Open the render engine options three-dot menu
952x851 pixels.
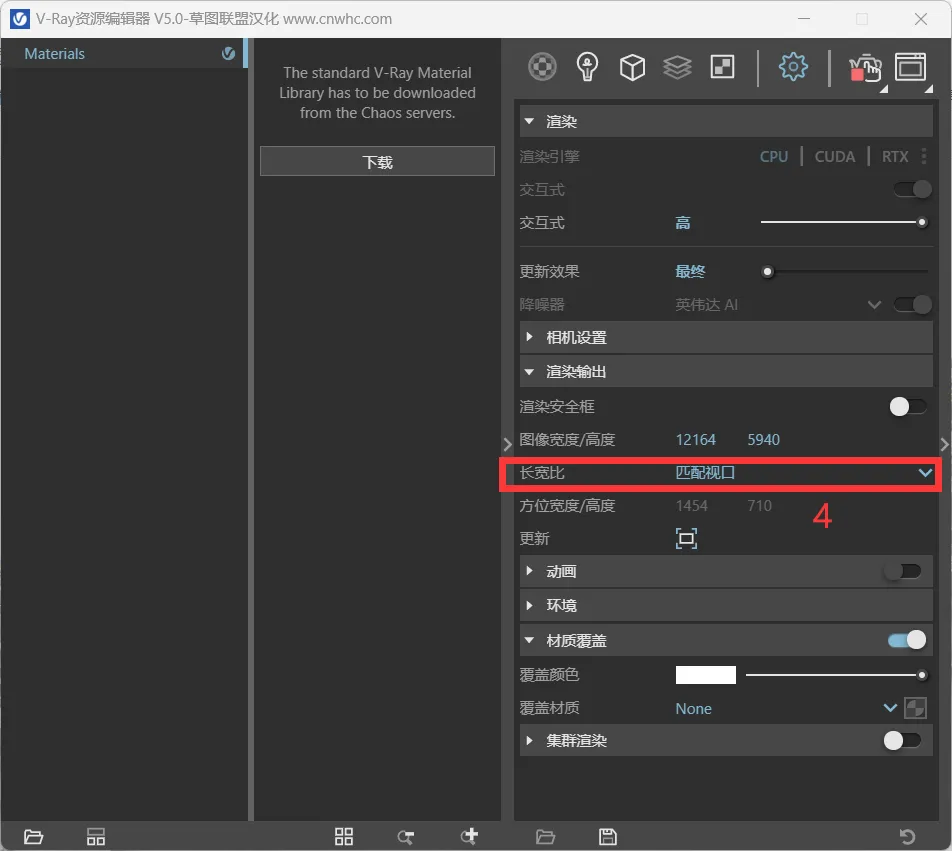(923, 157)
